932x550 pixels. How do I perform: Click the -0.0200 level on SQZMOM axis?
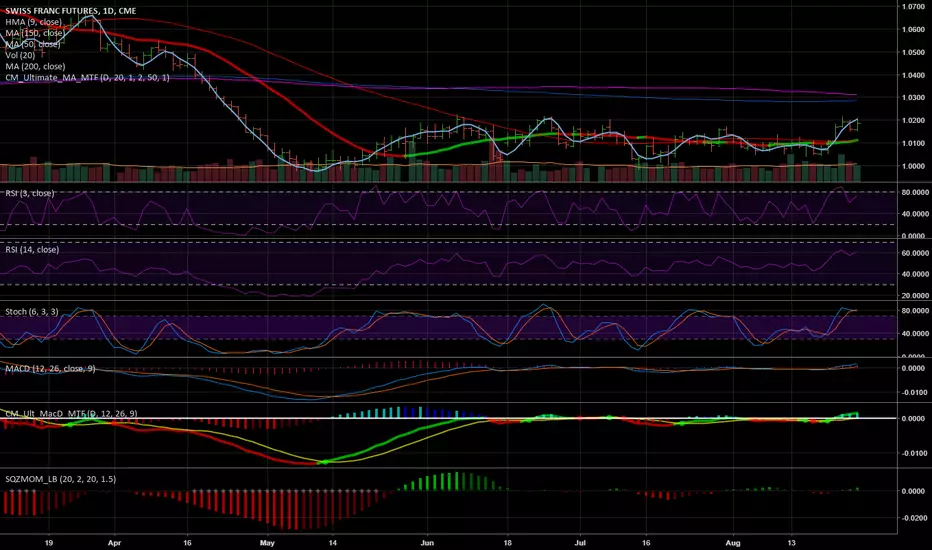[914, 518]
